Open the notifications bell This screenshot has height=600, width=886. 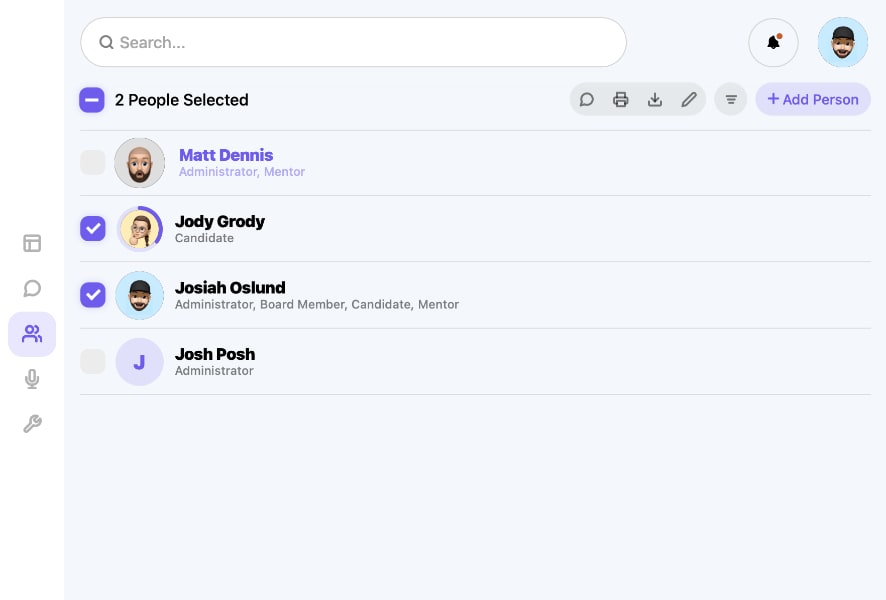click(773, 42)
